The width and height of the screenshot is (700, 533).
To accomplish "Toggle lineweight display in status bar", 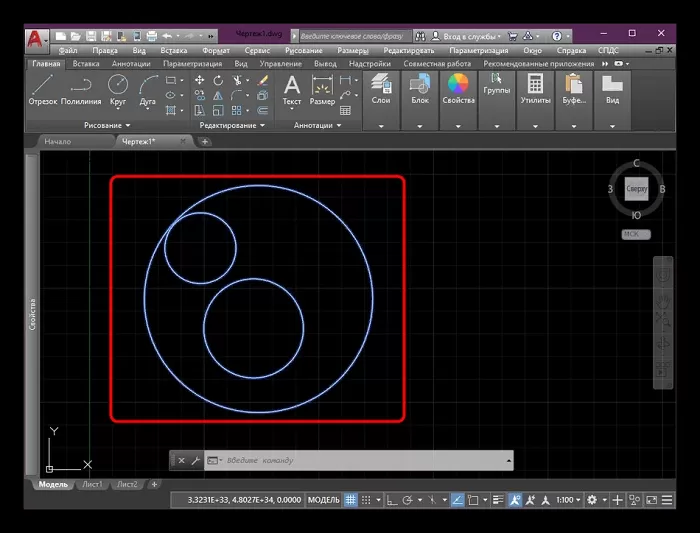I will [498, 500].
